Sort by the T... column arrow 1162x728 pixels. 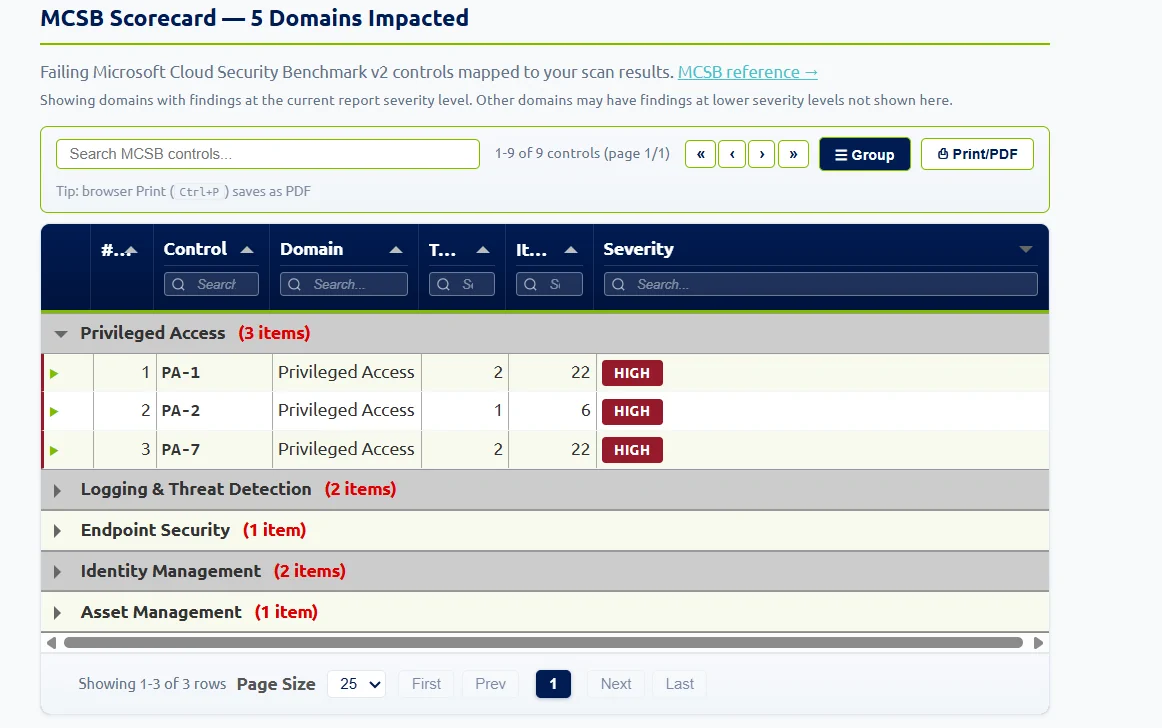pos(483,250)
